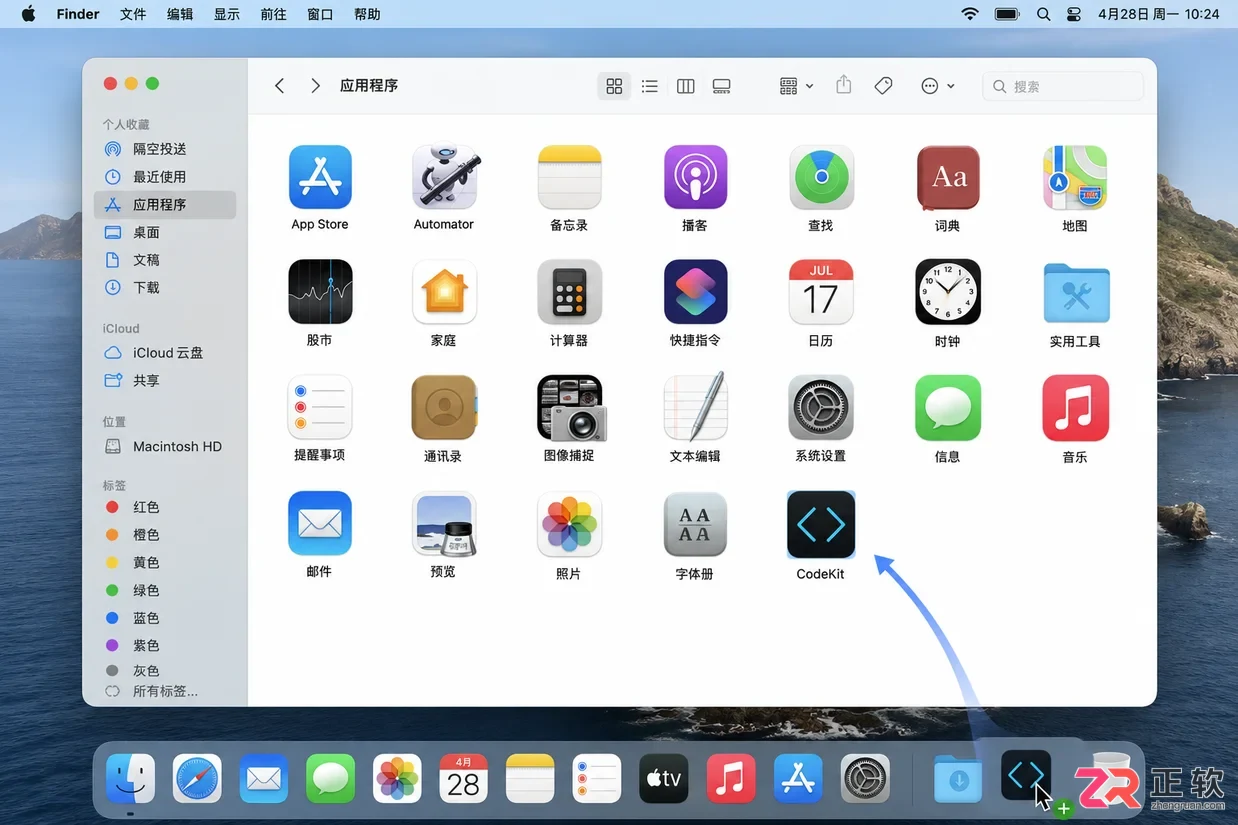Select the Automator app icon
This screenshot has height=825, width=1238.
(444, 177)
